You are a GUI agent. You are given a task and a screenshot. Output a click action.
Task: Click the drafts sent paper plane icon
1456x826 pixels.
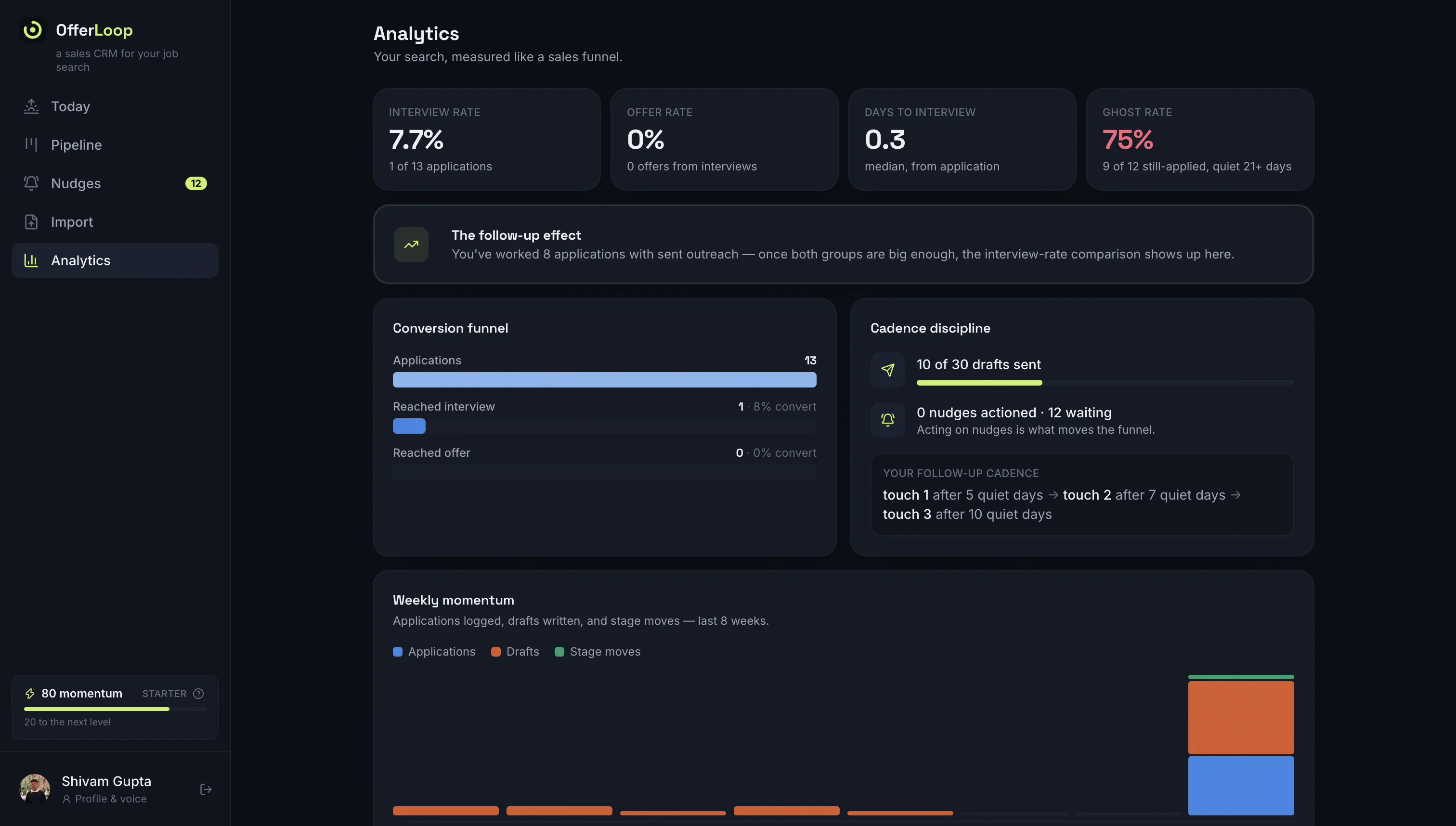(888, 370)
